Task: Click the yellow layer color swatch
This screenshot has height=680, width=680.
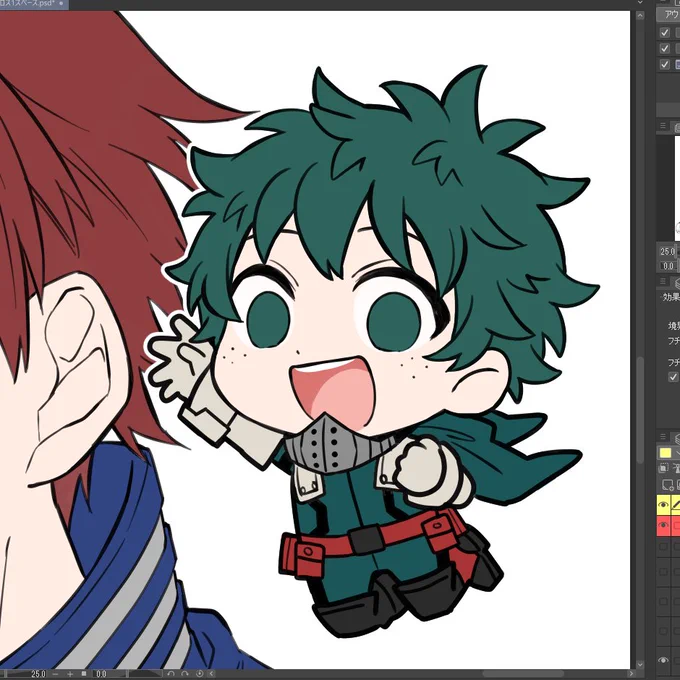Action: (x=665, y=453)
